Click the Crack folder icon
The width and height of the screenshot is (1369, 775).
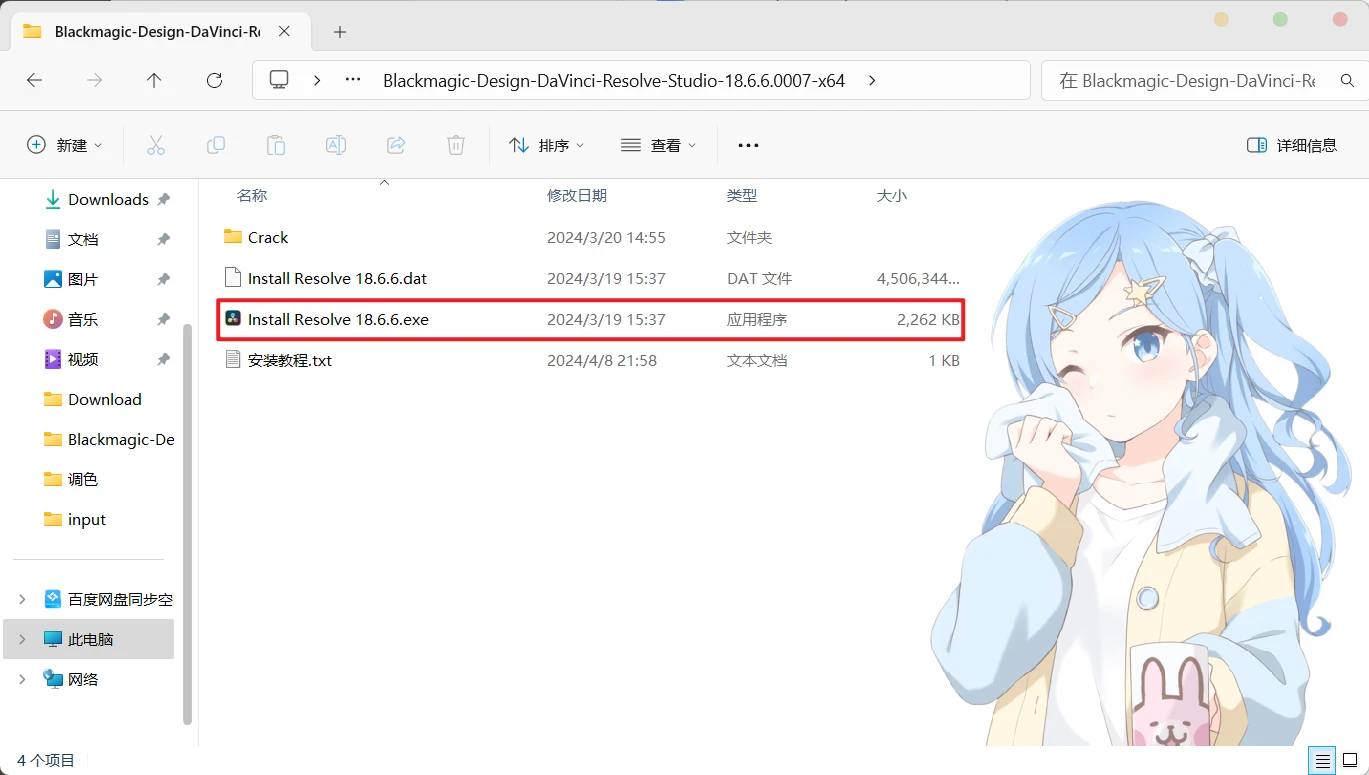point(233,237)
